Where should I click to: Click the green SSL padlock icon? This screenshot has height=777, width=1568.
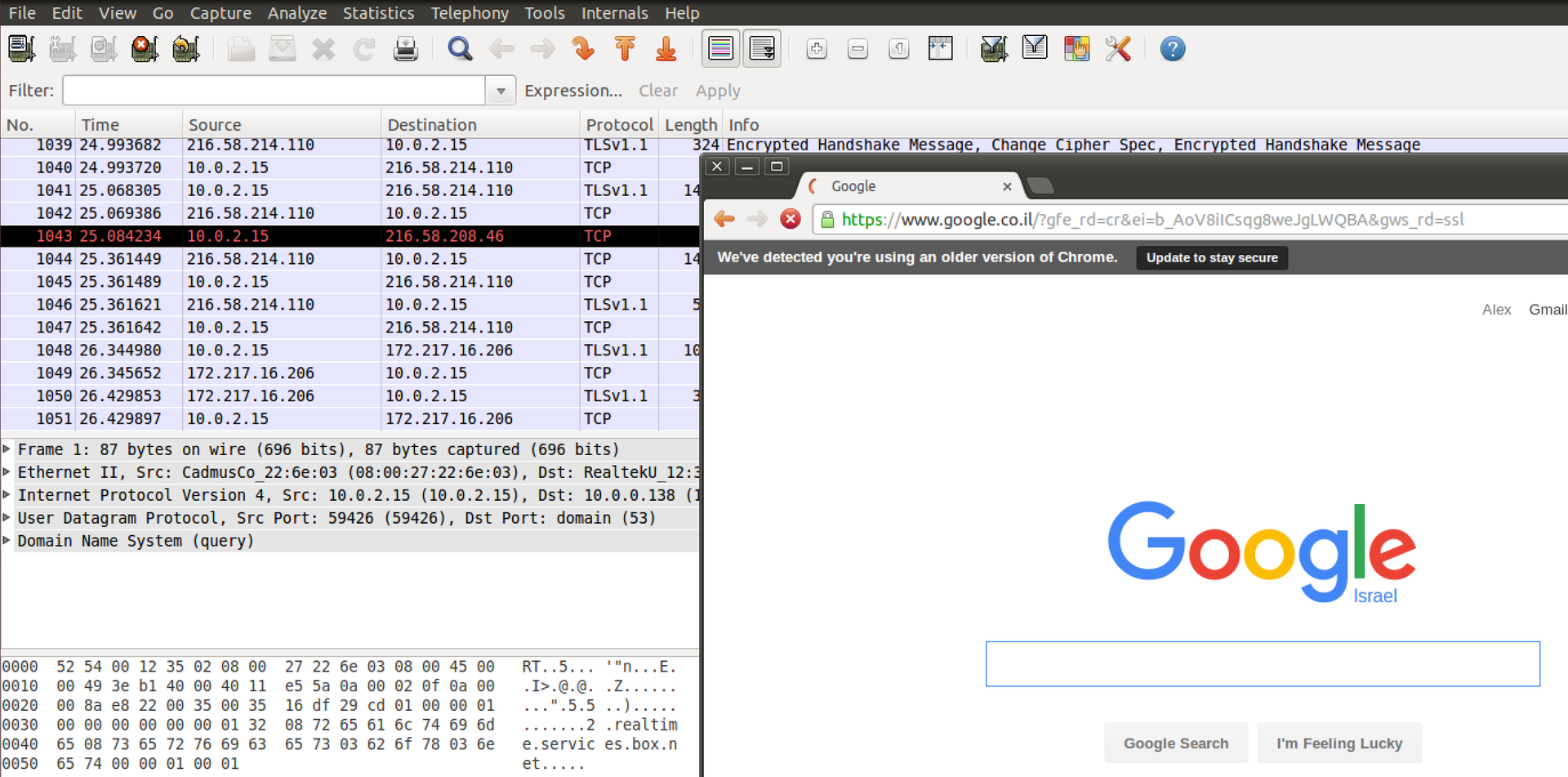point(827,219)
